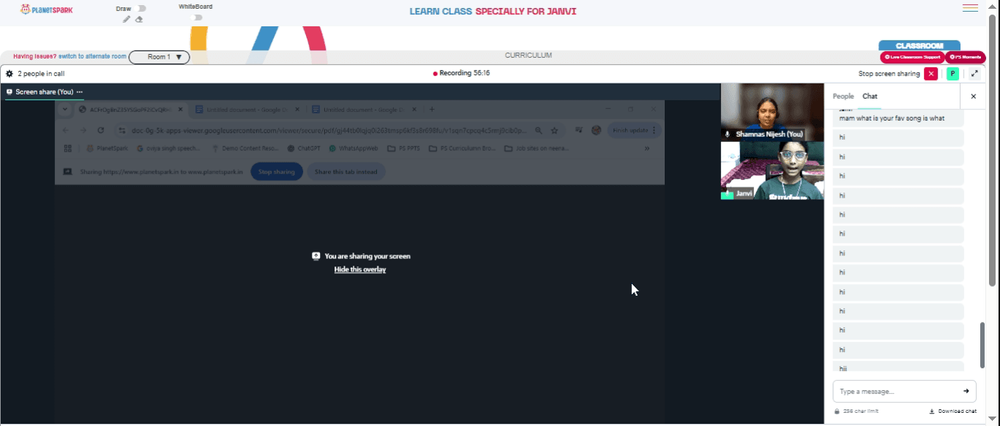This screenshot has width=1000, height=426.
Task: Close the second Untitled document tab
Action: point(416,110)
